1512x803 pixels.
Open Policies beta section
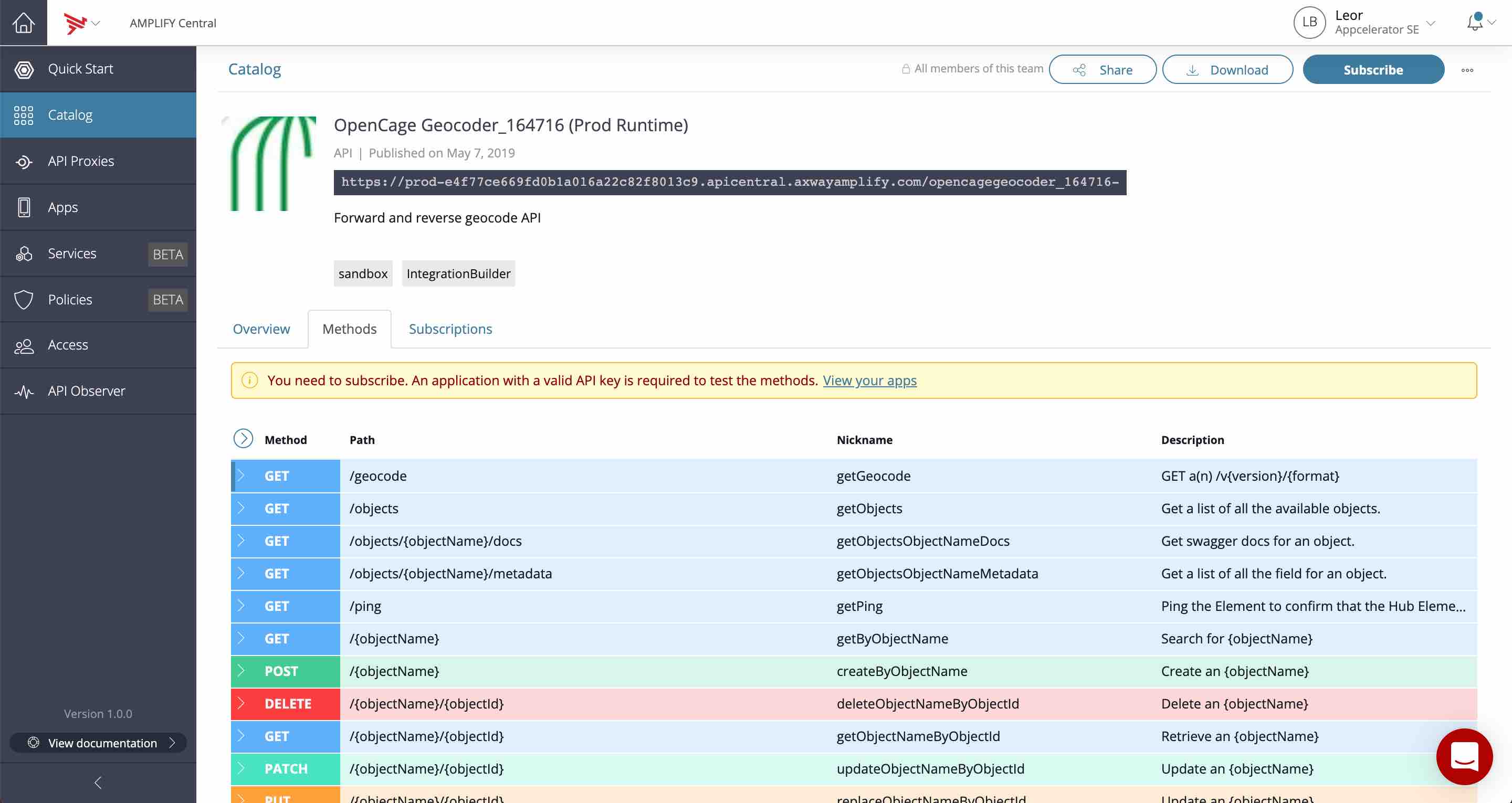[x=98, y=299]
